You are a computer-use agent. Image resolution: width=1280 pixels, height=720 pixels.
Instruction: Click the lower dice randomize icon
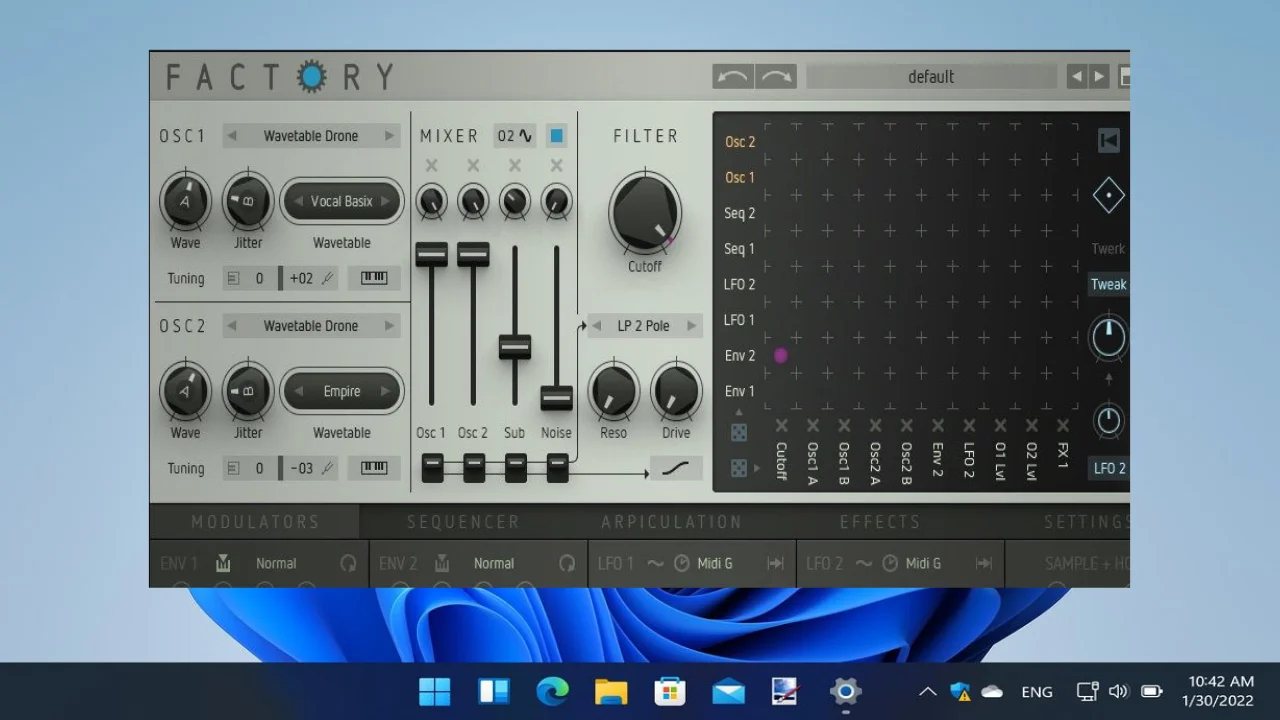click(739, 468)
